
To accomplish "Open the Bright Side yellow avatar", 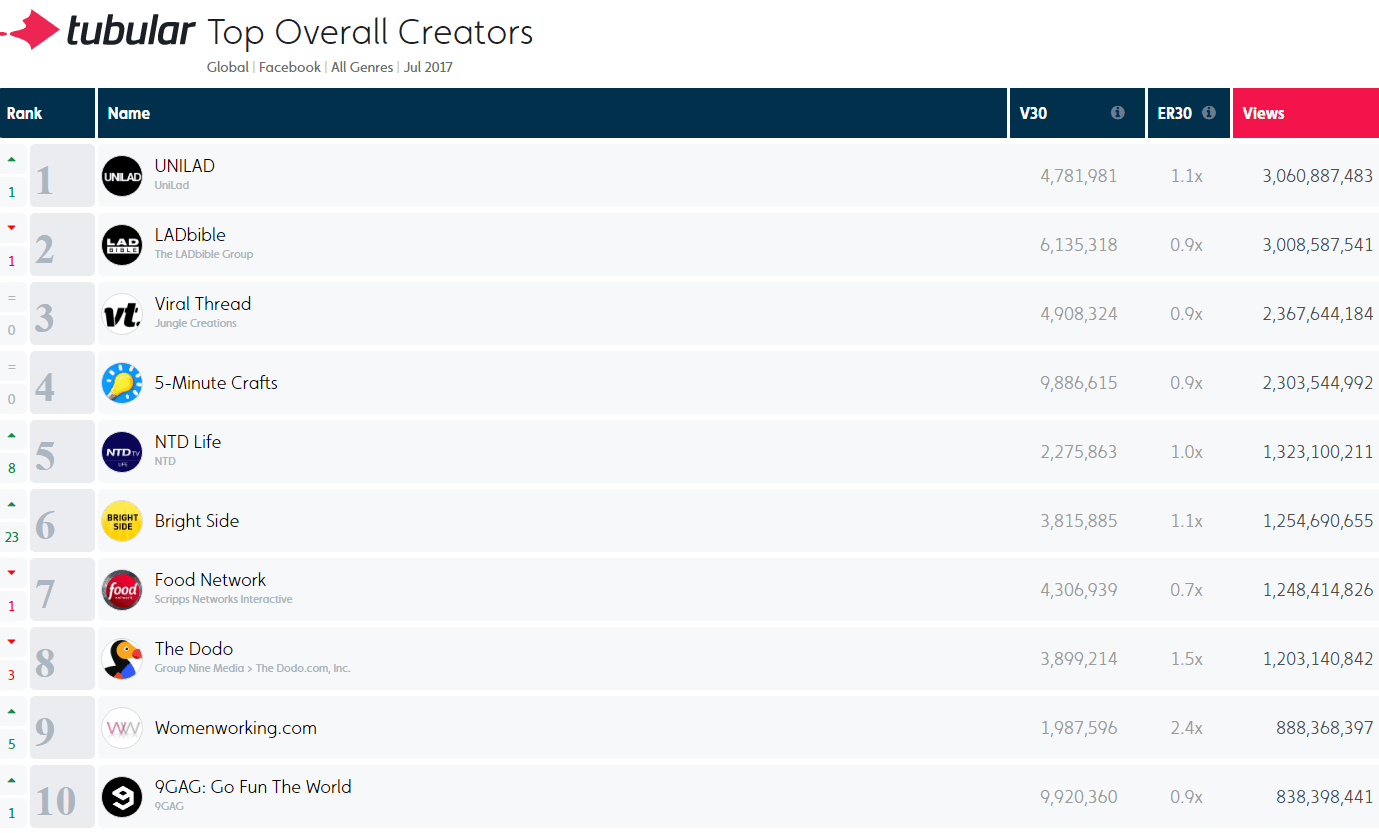I will pos(122,521).
